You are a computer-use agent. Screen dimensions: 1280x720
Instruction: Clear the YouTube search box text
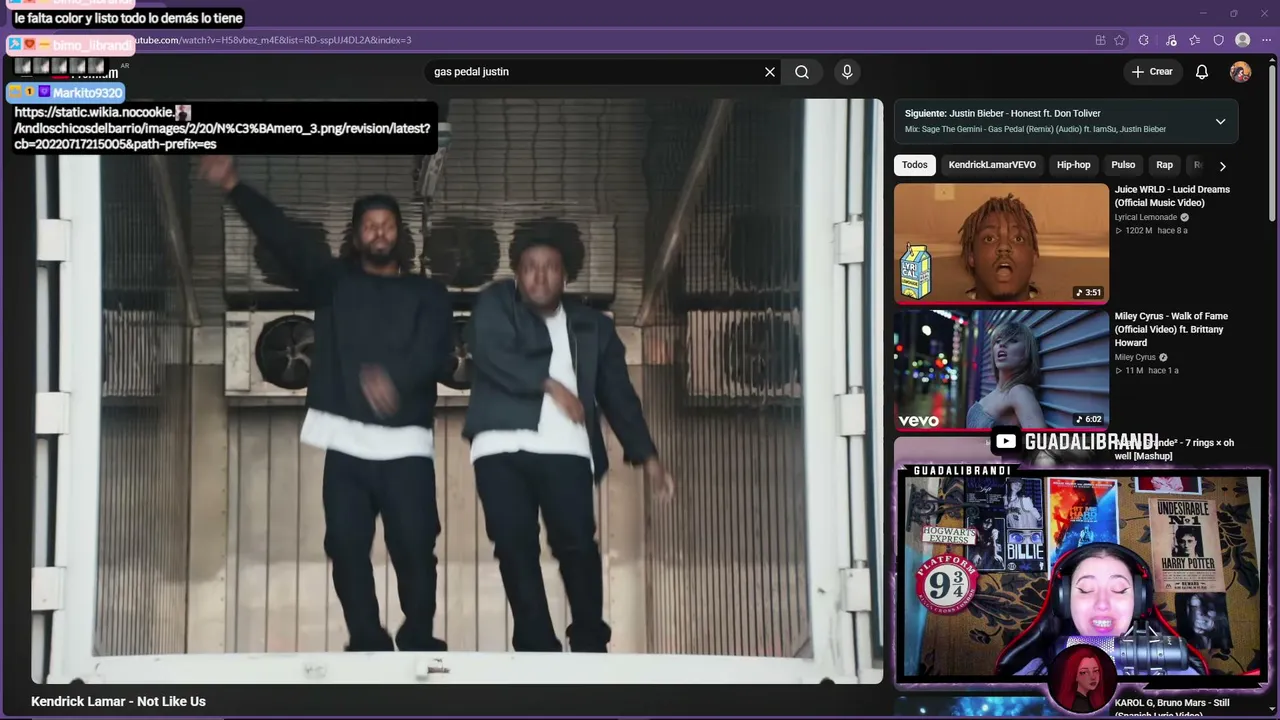(x=770, y=72)
